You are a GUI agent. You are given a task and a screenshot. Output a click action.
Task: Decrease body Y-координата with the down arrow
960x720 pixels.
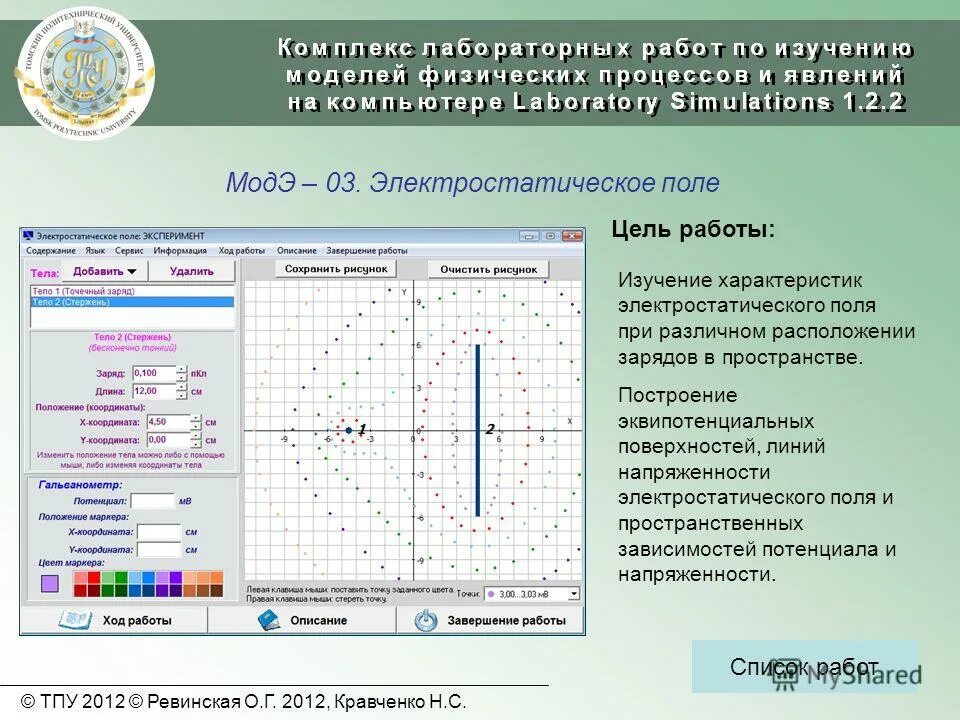click(x=195, y=443)
